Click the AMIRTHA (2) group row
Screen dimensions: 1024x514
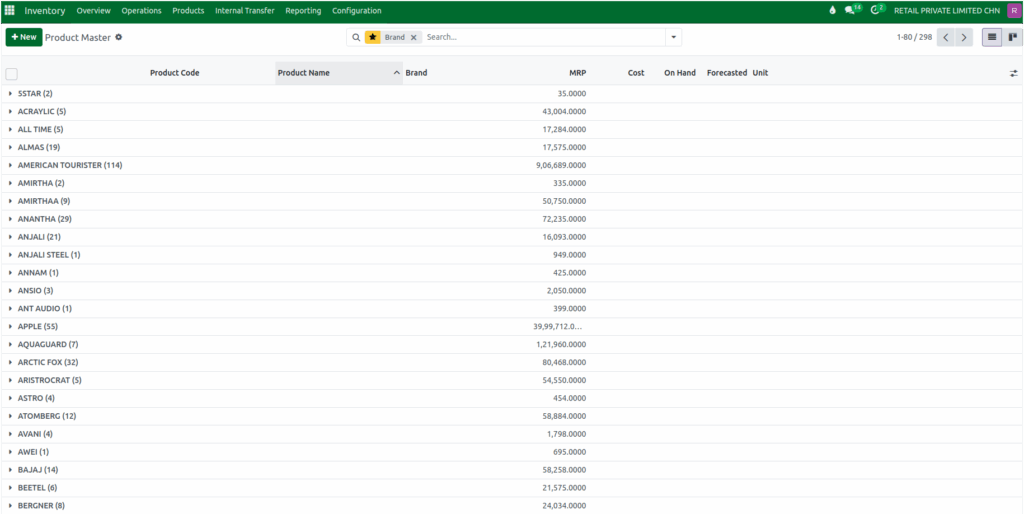tap(512, 183)
